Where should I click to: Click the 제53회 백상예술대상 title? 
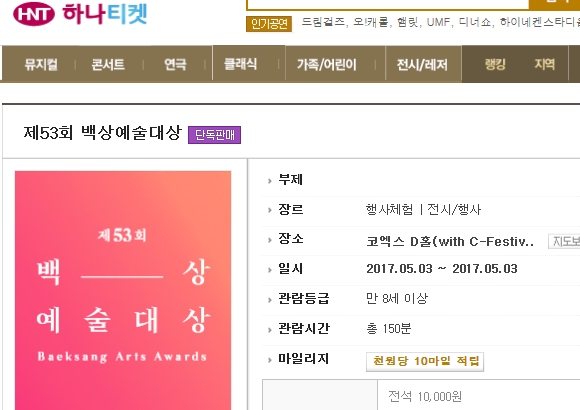click(102, 132)
